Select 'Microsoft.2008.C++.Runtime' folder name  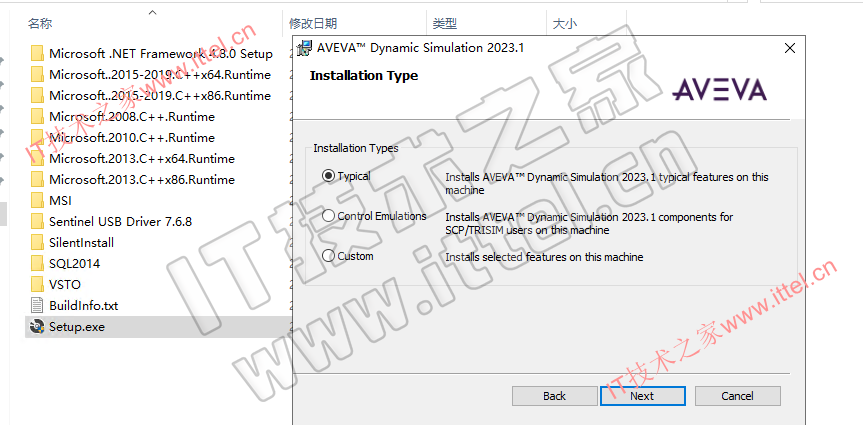coord(132,117)
